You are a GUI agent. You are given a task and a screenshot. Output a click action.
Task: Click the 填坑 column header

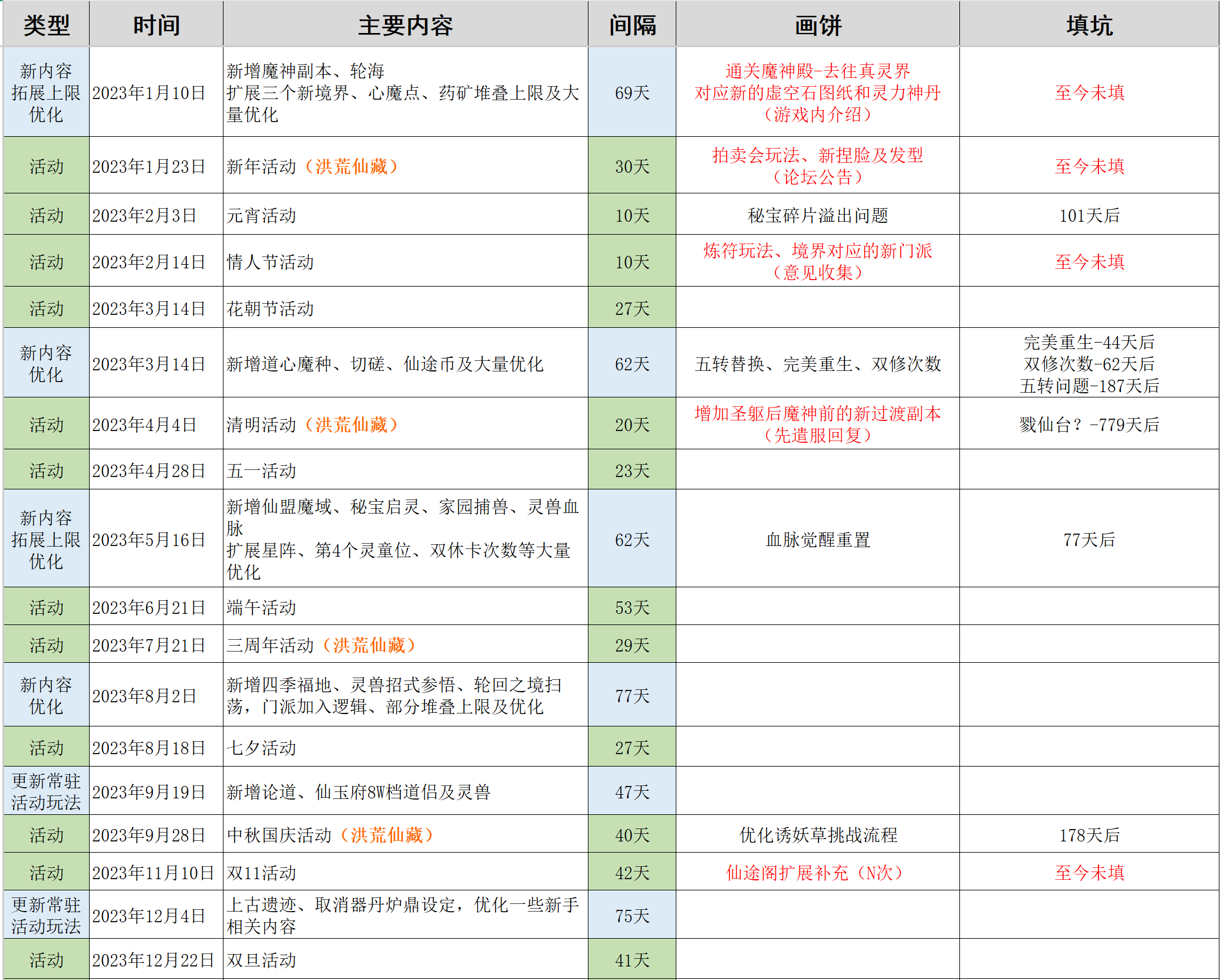click(1089, 24)
